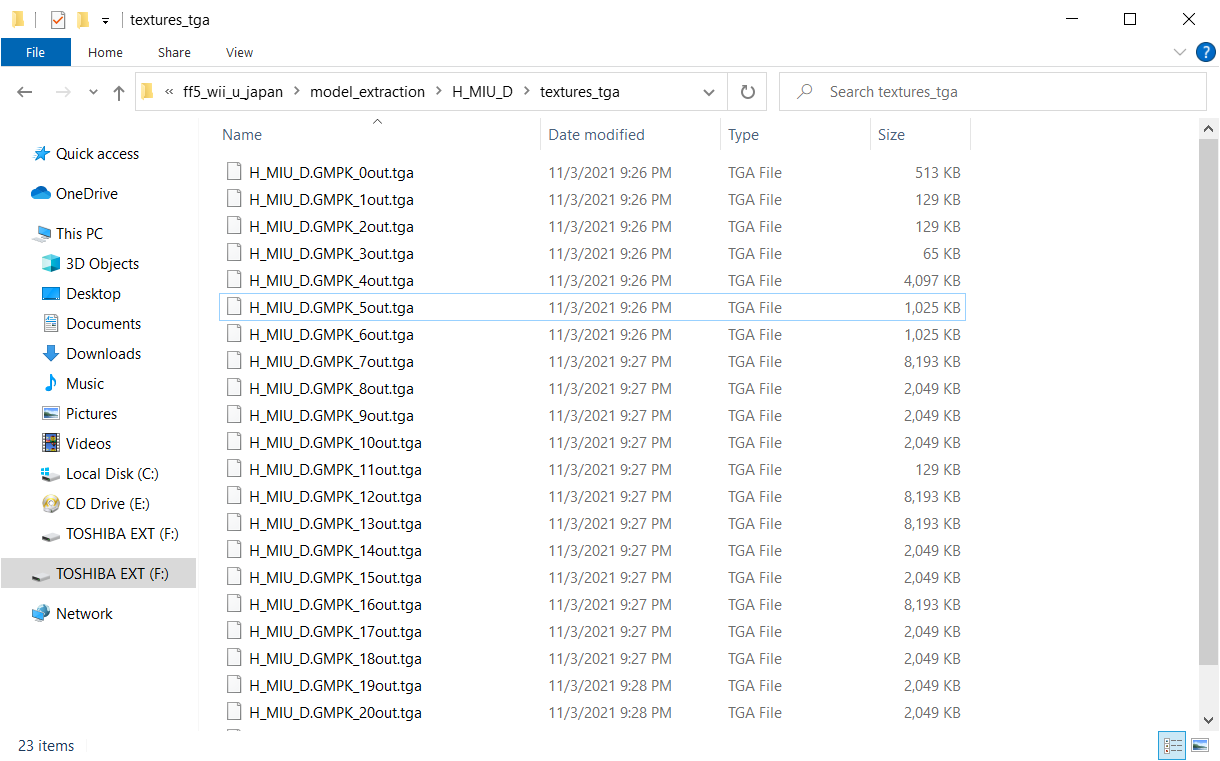
Task: Select file H_MIU_D.GMPK_7out.tga
Action: (331, 362)
